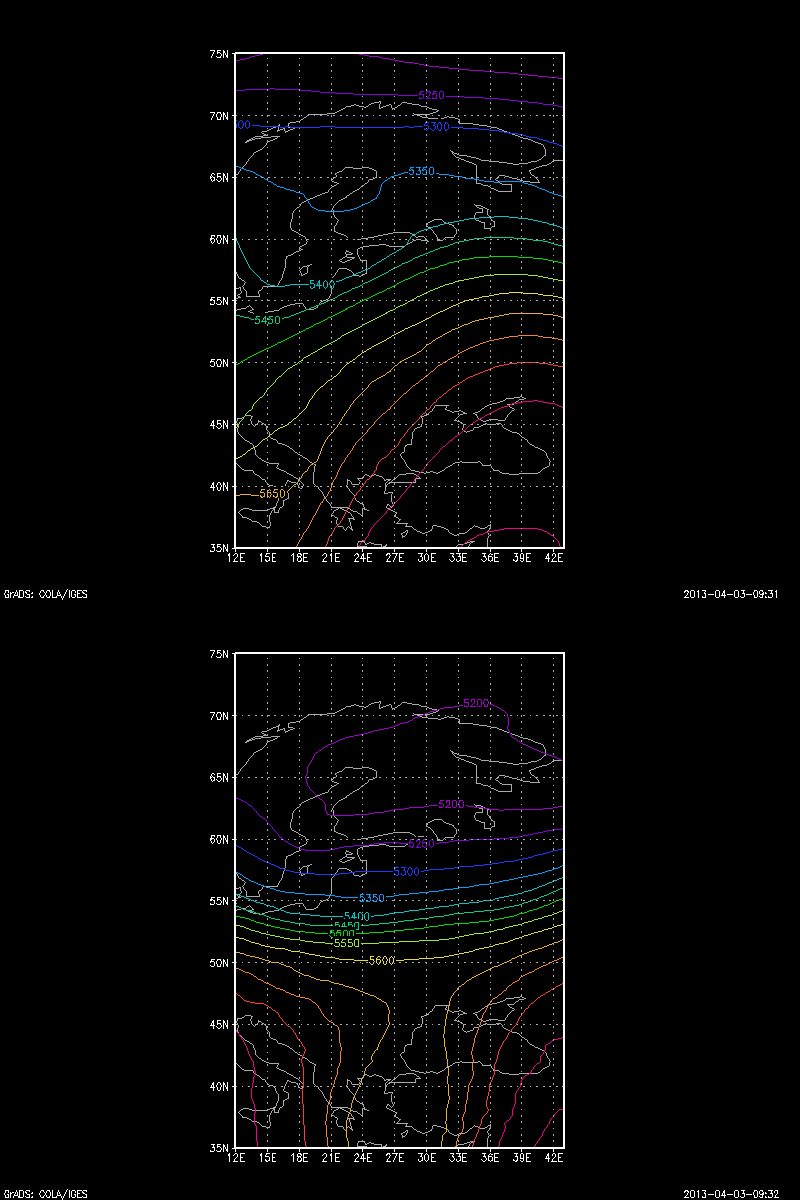Pick the 39E longitude label under lower plot
The image size is (800, 1200).
523,1158
